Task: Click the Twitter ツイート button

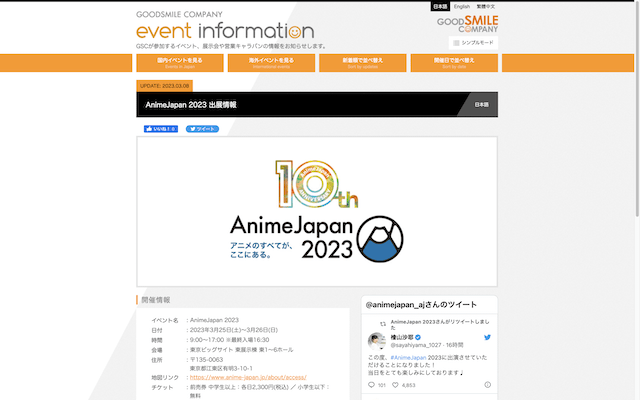Action: coord(202,129)
